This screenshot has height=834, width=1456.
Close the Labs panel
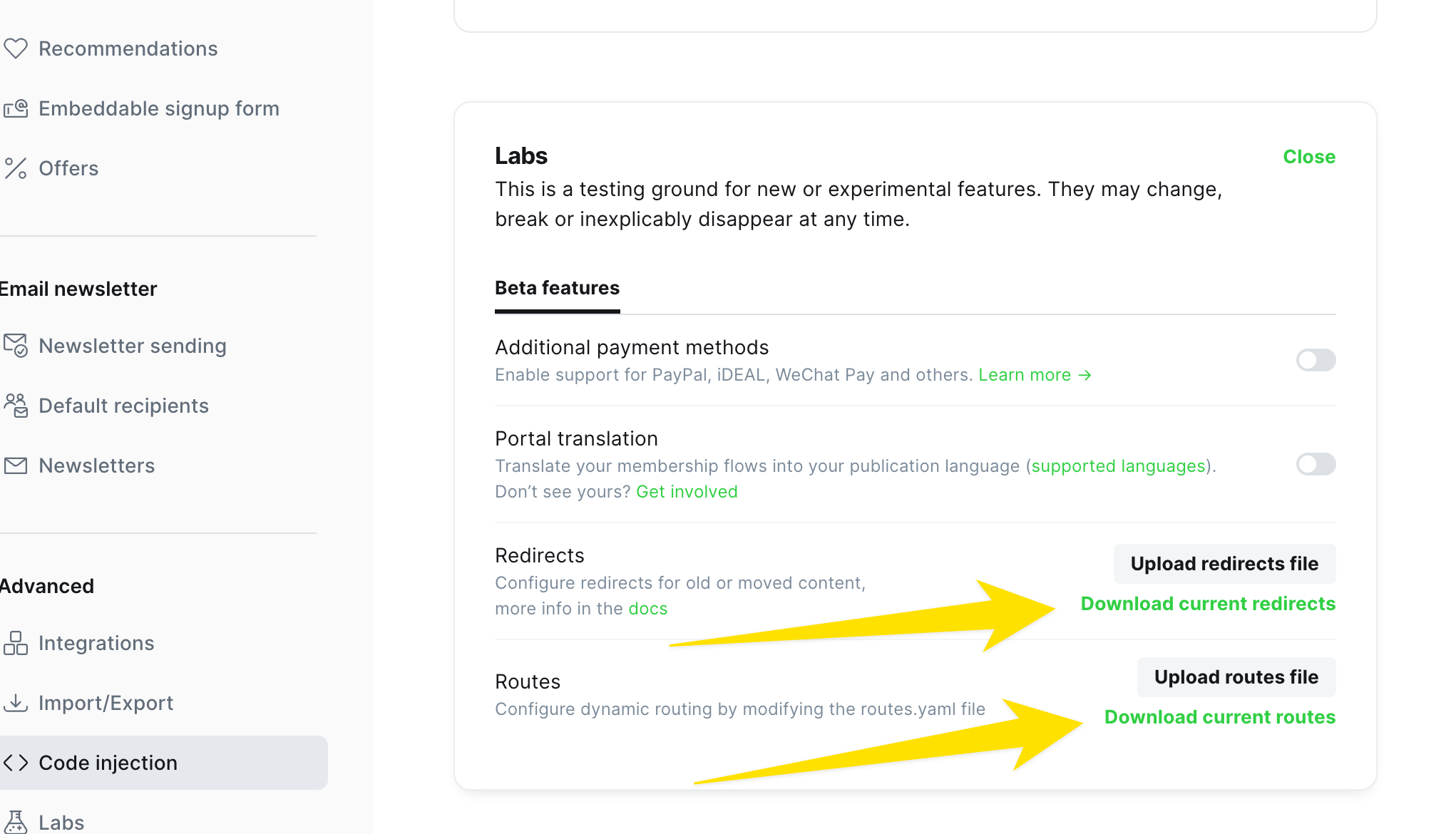tap(1309, 157)
